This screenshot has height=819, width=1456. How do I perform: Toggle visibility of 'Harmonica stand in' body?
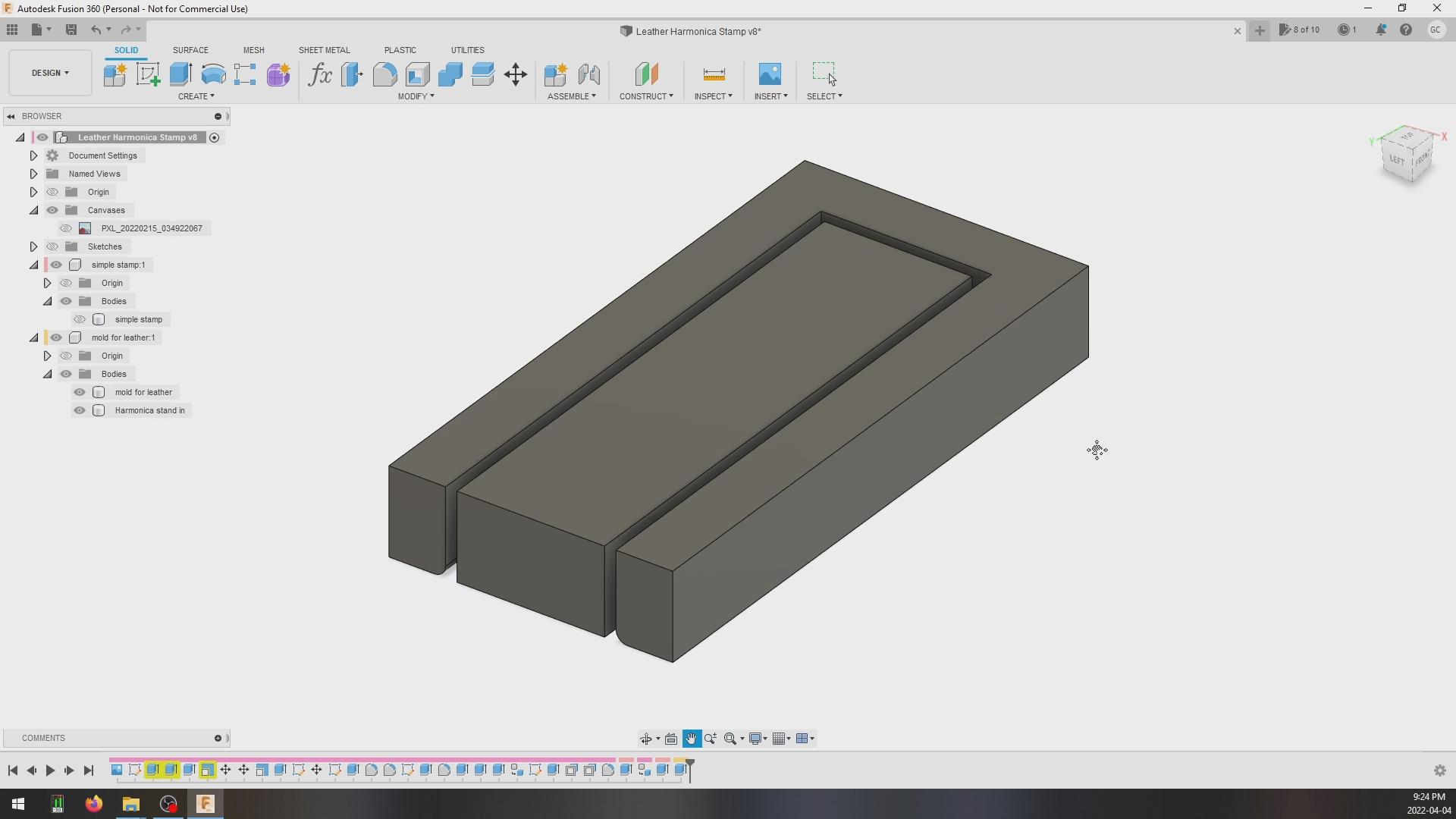tap(80, 410)
